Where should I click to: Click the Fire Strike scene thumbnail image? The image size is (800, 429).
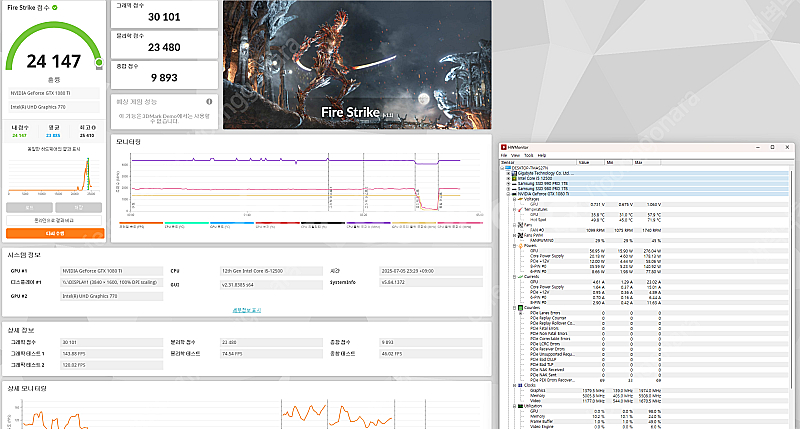coord(357,64)
